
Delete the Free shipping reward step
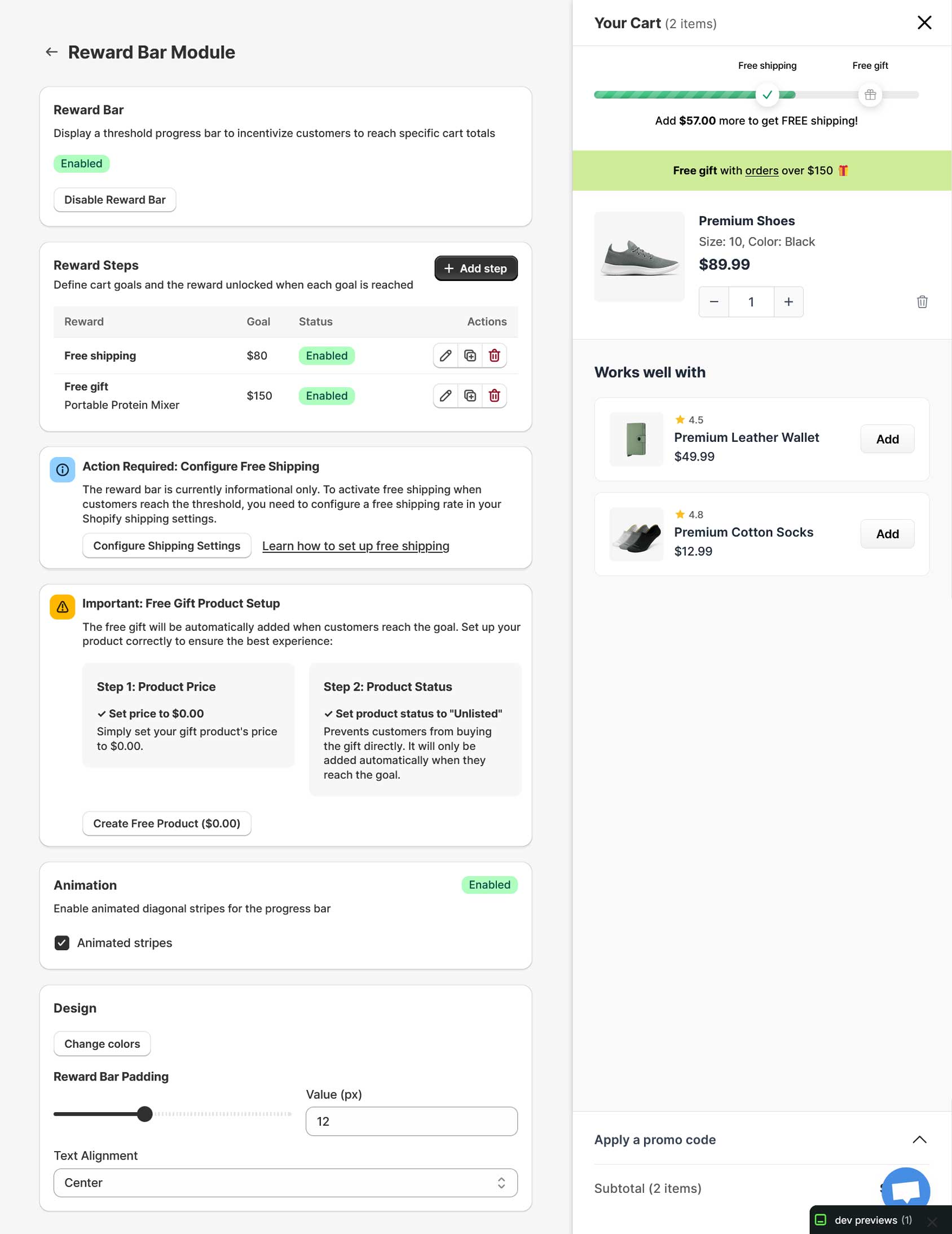[x=494, y=355]
